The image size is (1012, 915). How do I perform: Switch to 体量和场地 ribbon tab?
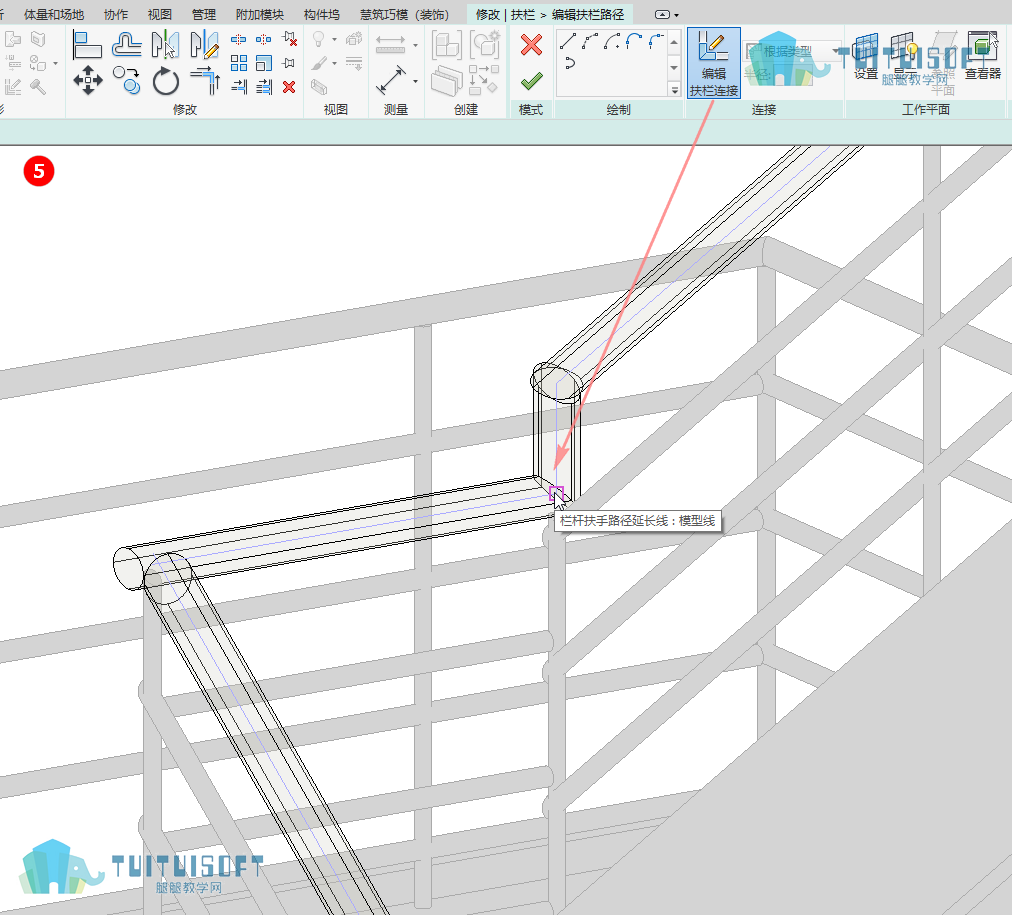[x=54, y=14]
